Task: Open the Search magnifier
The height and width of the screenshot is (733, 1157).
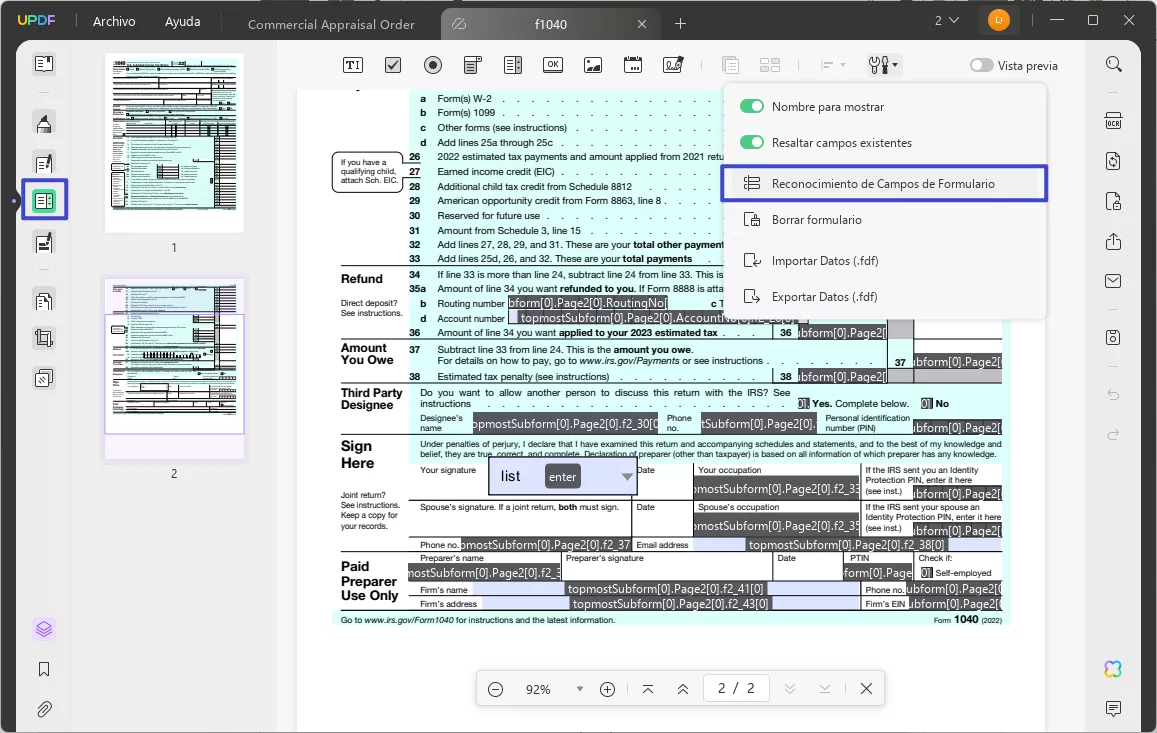Action: pyautogui.click(x=1113, y=64)
